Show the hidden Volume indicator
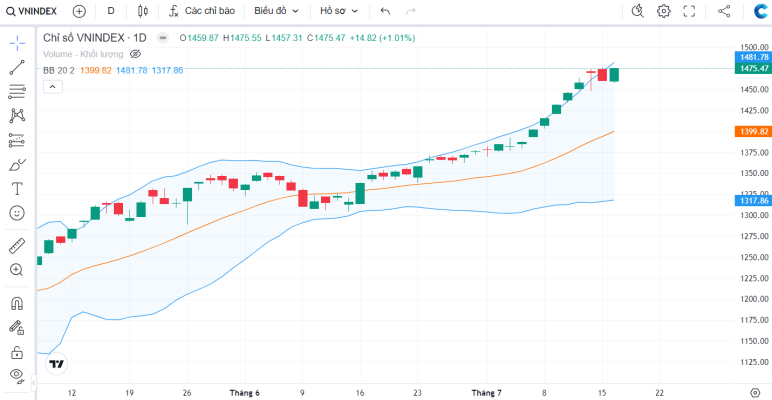Screen dimensions: 772x400 tap(135, 54)
